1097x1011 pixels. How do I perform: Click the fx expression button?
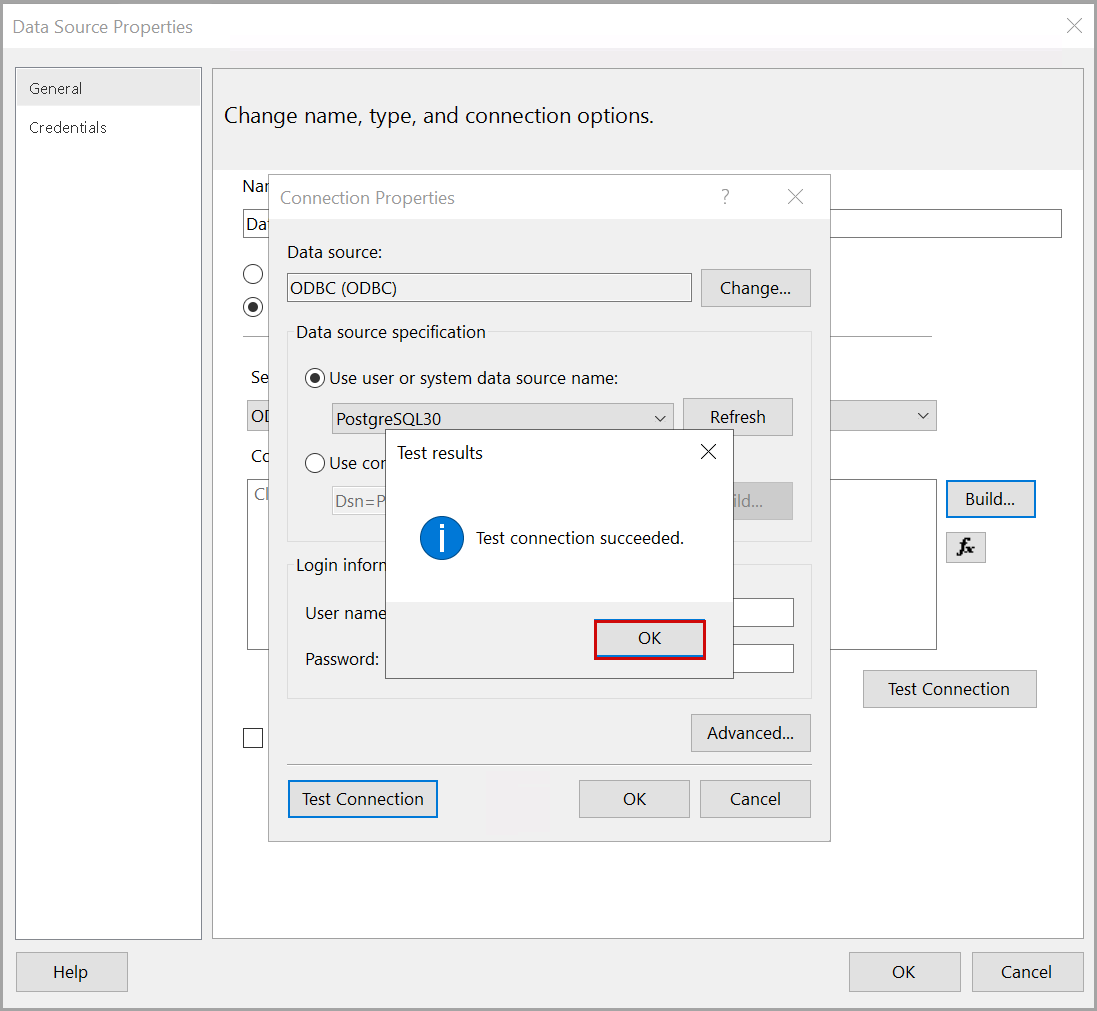click(x=965, y=547)
